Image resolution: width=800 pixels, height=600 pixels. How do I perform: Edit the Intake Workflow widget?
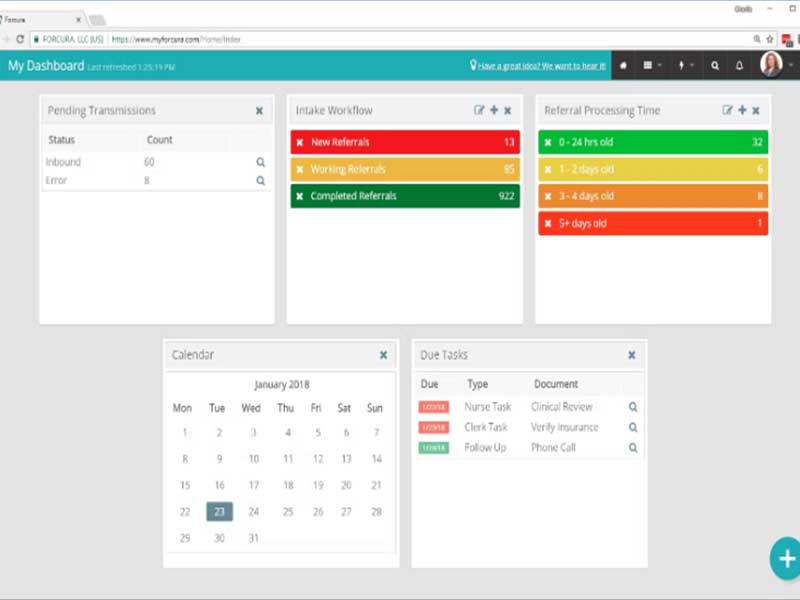479,110
